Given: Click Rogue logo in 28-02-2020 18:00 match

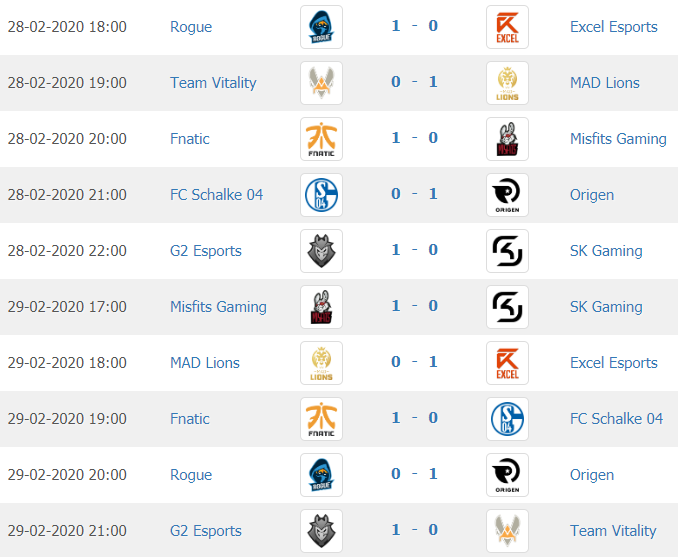Looking at the screenshot, I should tap(321, 27).
